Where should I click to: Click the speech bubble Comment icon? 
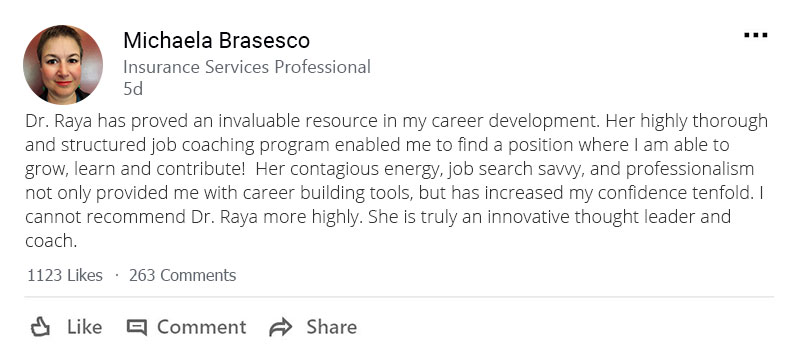137,327
